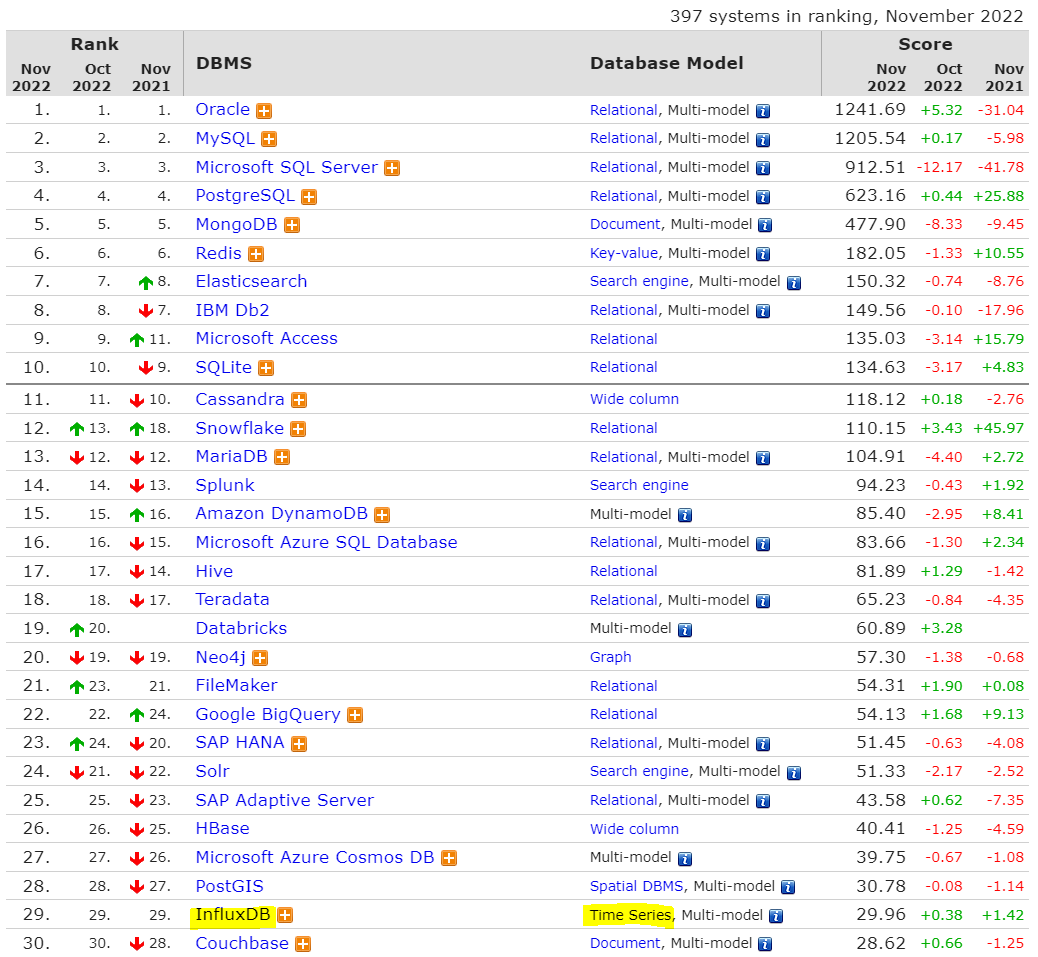
Task: Click the info icon in the Solr row
Action: (794, 773)
